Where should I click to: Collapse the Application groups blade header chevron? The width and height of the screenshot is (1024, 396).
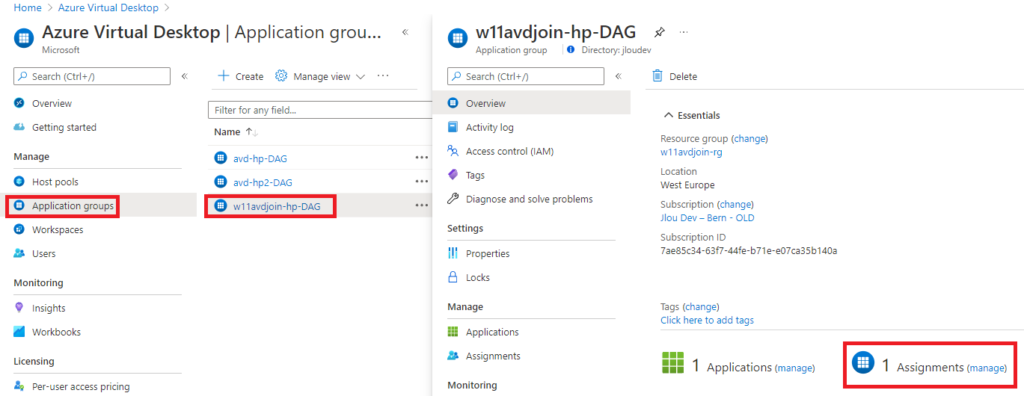405,32
